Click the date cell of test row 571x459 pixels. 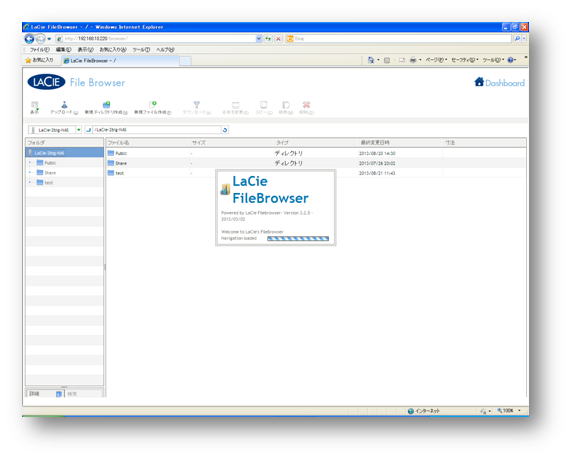[x=377, y=173]
